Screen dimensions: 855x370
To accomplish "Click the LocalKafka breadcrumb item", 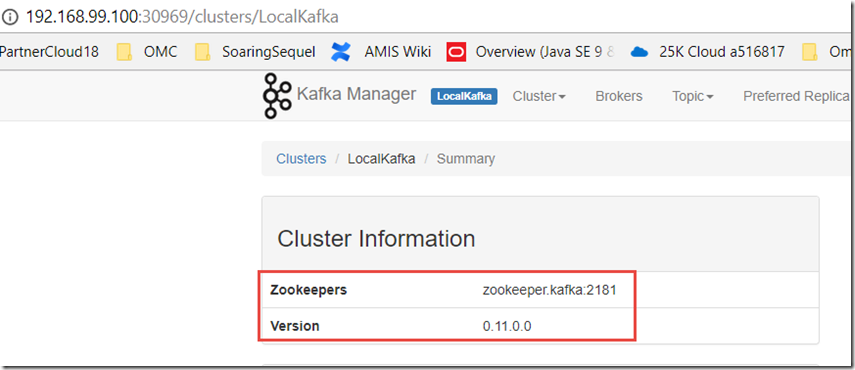I will 382,159.
